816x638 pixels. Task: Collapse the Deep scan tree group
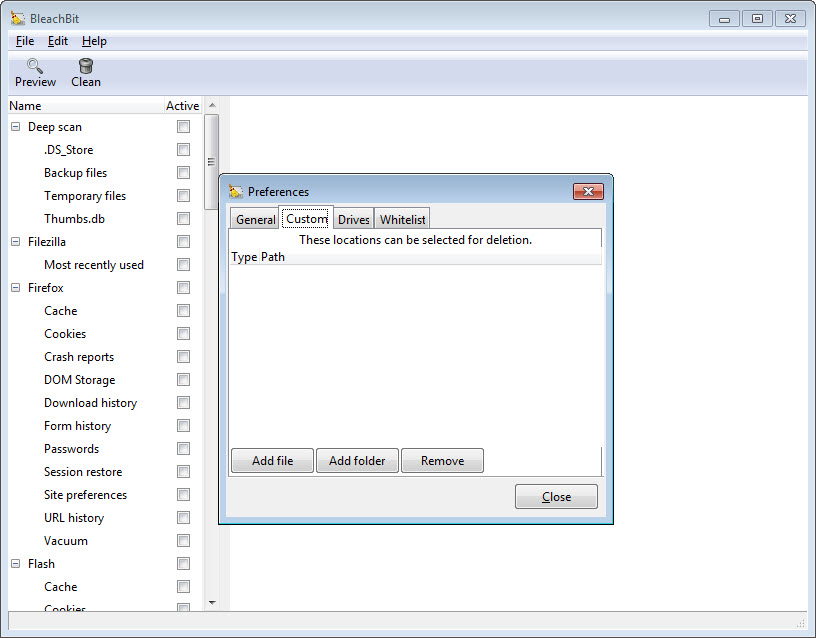click(x=16, y=127)
